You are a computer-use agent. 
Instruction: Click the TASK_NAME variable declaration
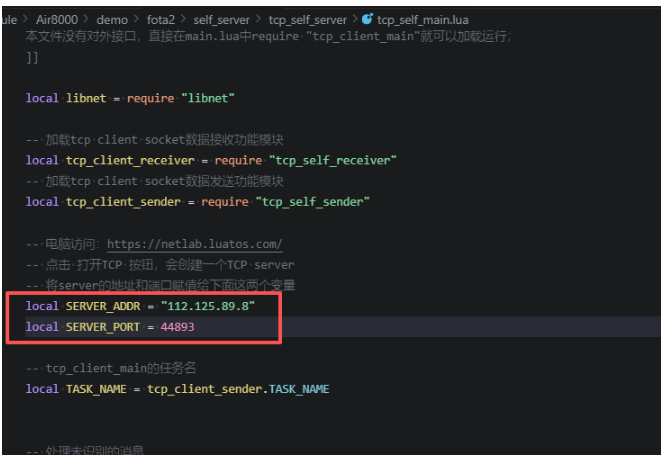(x=96, y=389)
